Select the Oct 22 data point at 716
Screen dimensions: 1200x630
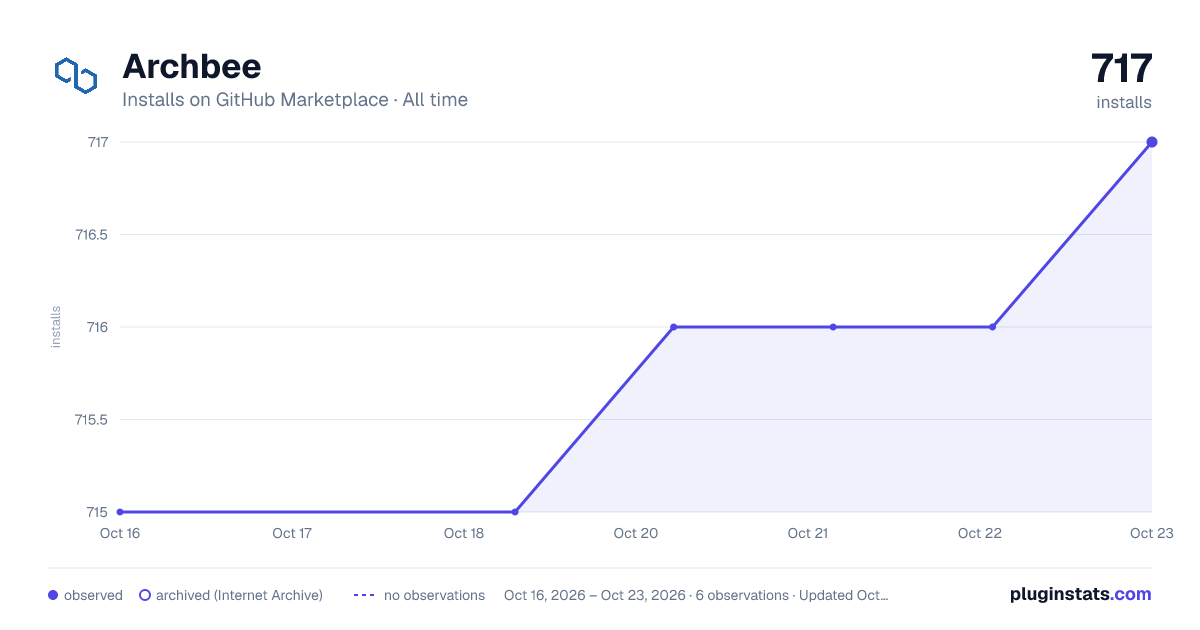[992, 327]
